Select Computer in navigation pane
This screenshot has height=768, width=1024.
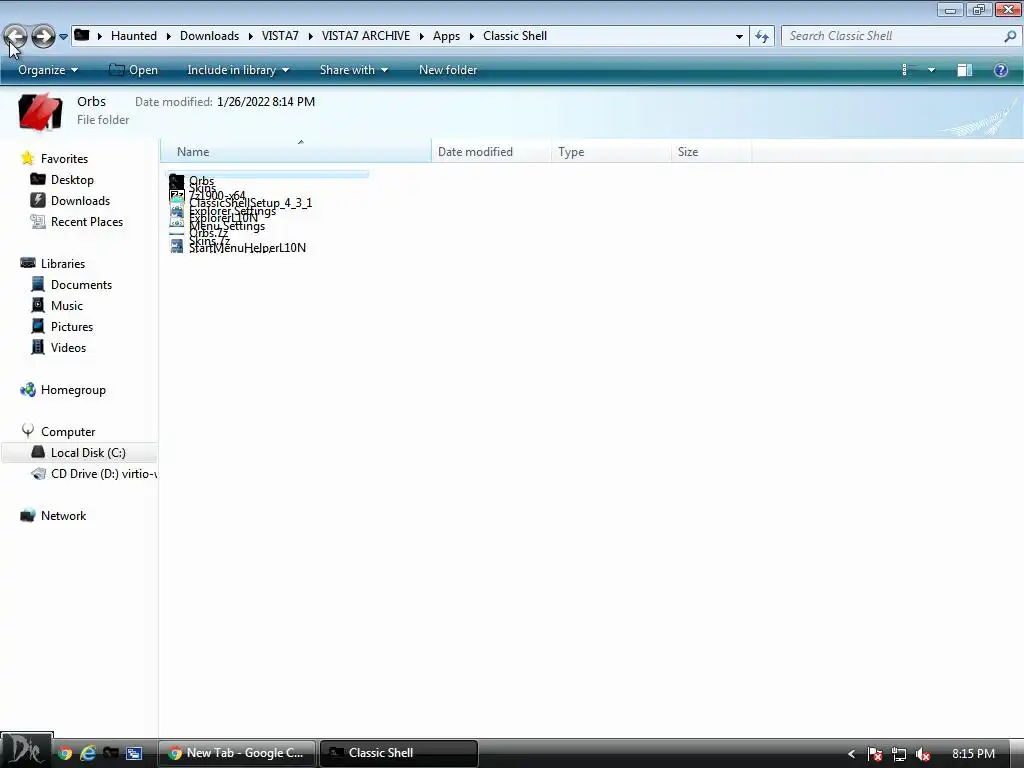pos(68,432)
